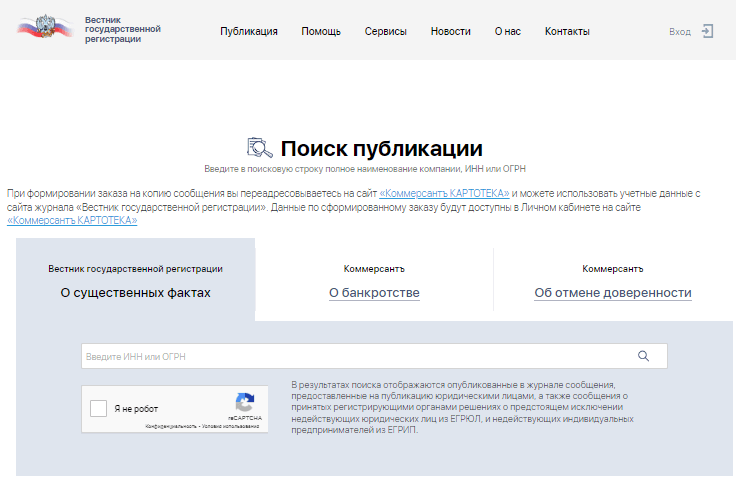The height and width of the screenshot is (480, 736).
Task: Follow the first «Коммерсантъ КАРТОТЕКА» link in the paragraph
Action: click(x=444, y=193)
